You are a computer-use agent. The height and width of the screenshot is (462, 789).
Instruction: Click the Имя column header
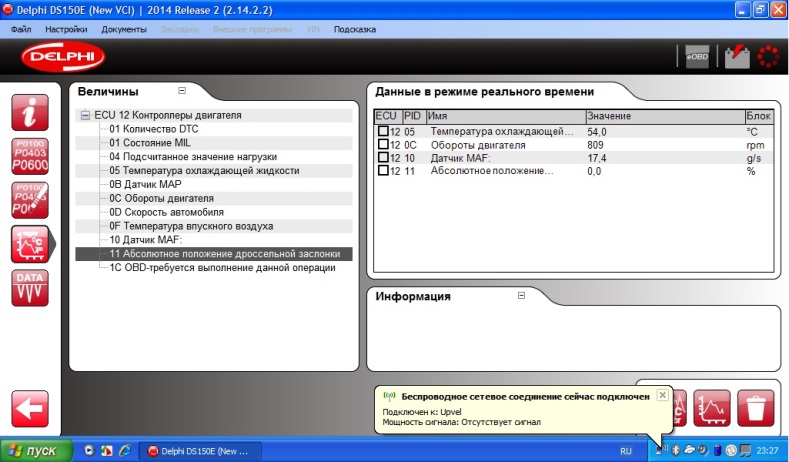pyautogui.click(x=506, y=116)
